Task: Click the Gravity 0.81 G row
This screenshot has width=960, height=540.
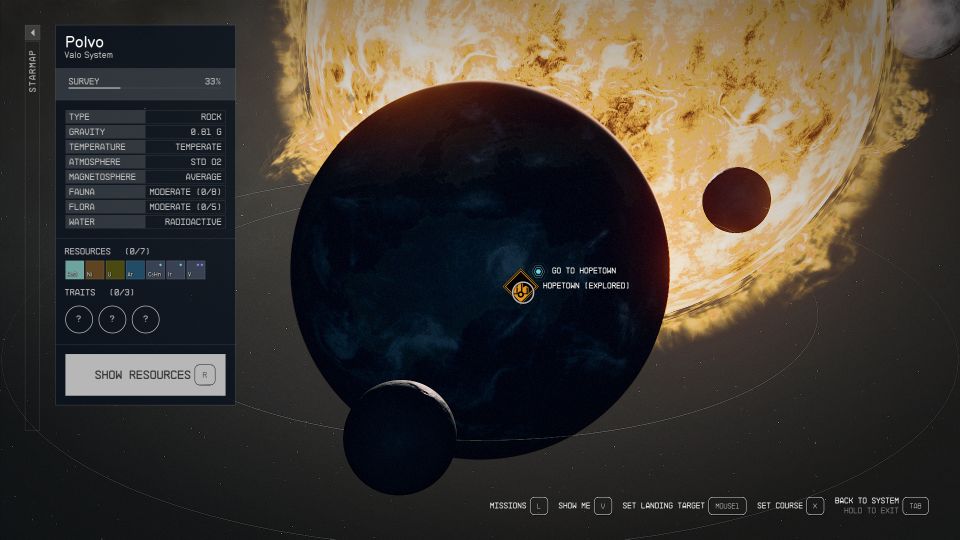Action: tap(145, 132)
